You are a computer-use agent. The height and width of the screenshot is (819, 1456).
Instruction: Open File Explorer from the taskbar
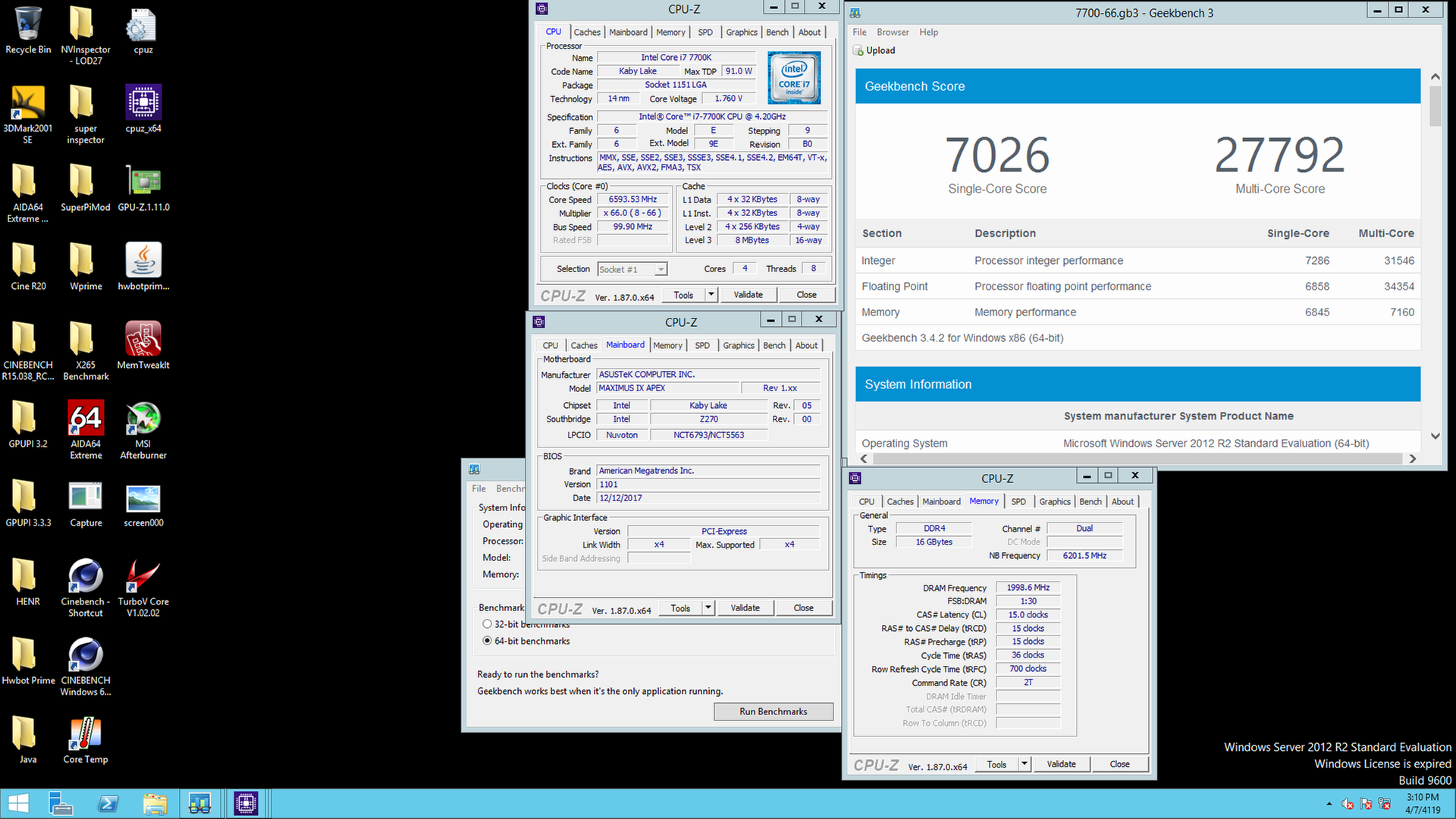[154, 804]
